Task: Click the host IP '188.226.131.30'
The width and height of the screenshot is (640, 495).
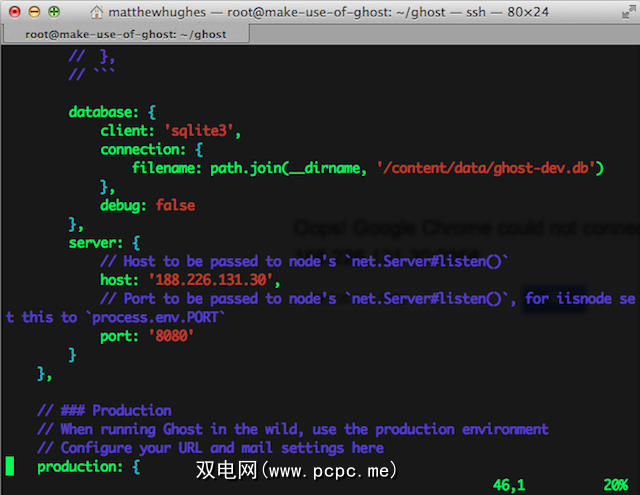Action: point(211,280)
